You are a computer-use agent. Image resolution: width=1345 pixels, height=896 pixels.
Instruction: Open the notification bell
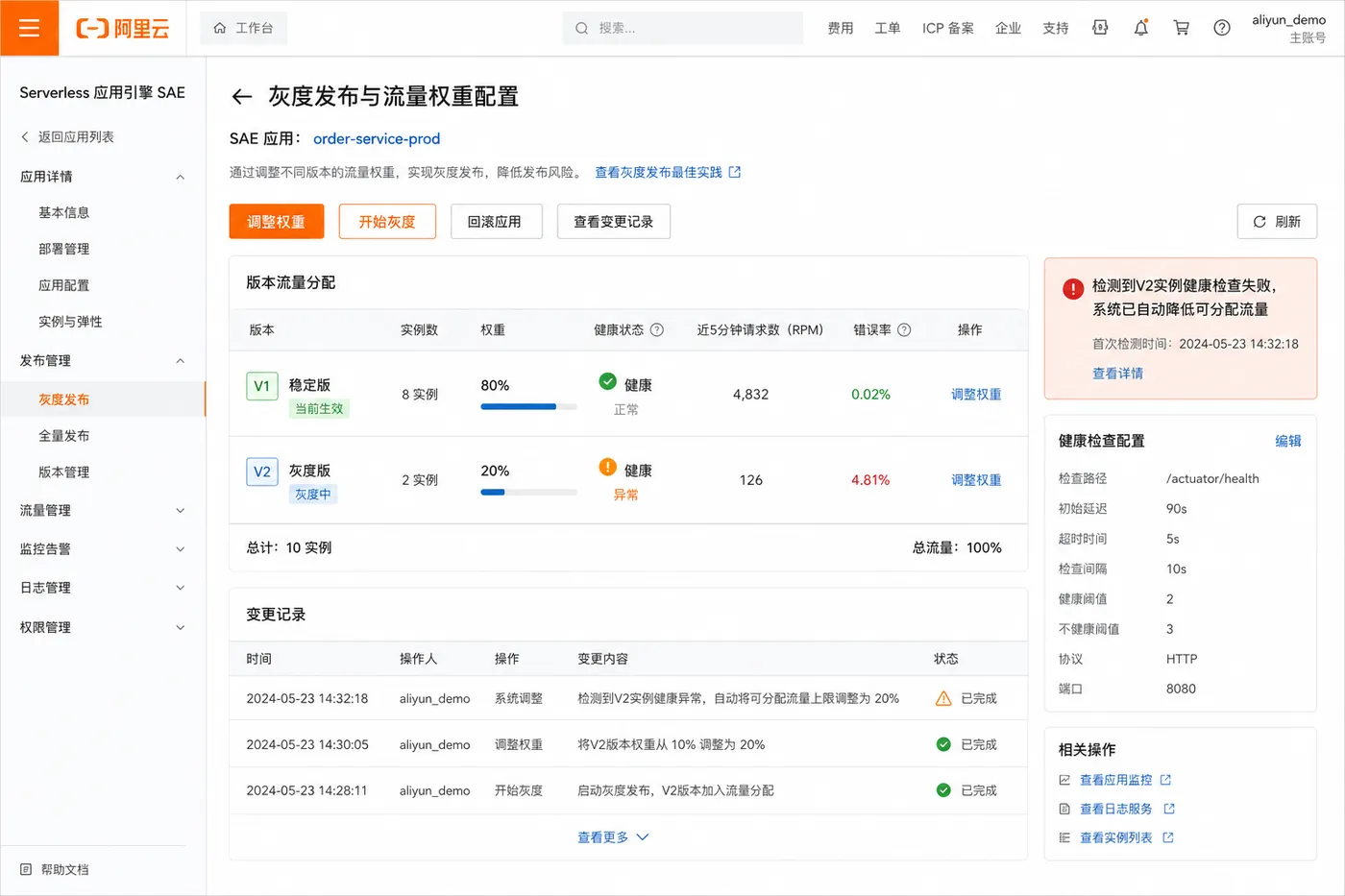pos(1140,28)
